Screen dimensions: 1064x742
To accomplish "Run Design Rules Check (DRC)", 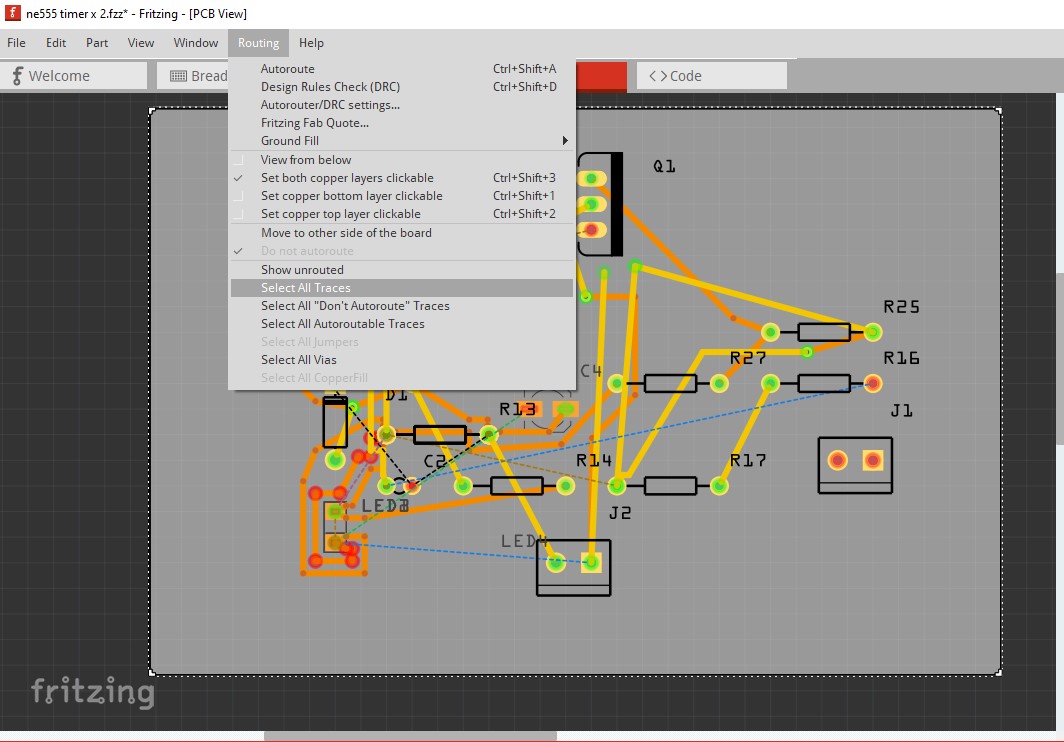I will pos(330,87).
